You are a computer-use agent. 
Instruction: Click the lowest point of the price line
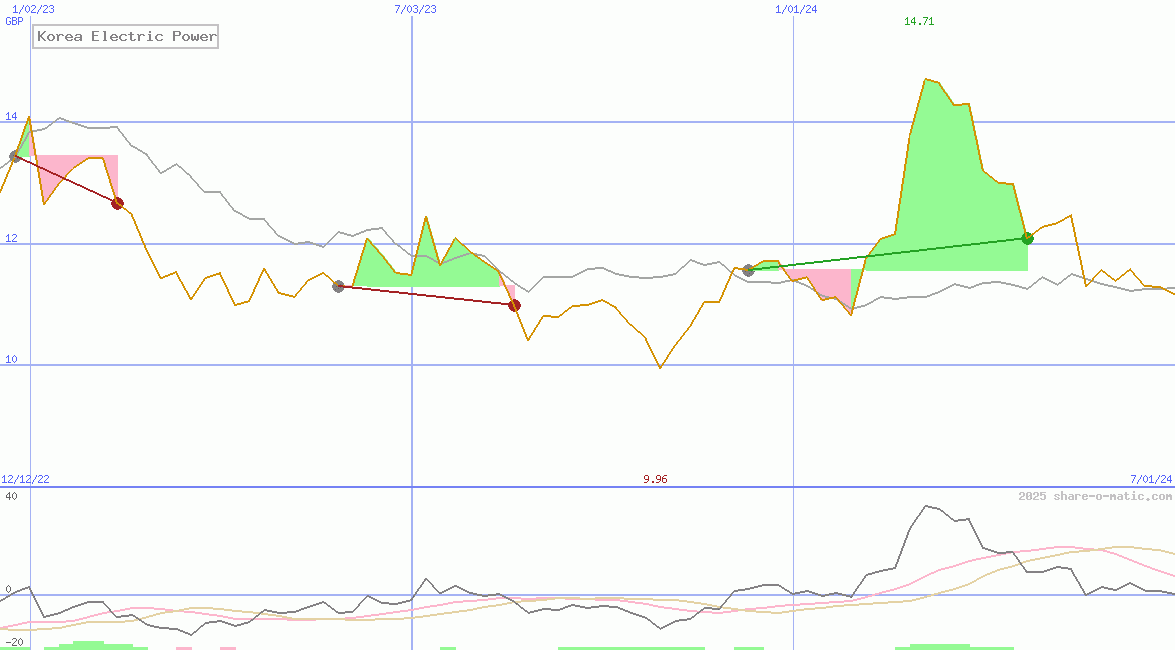click(x=660, y=367)
